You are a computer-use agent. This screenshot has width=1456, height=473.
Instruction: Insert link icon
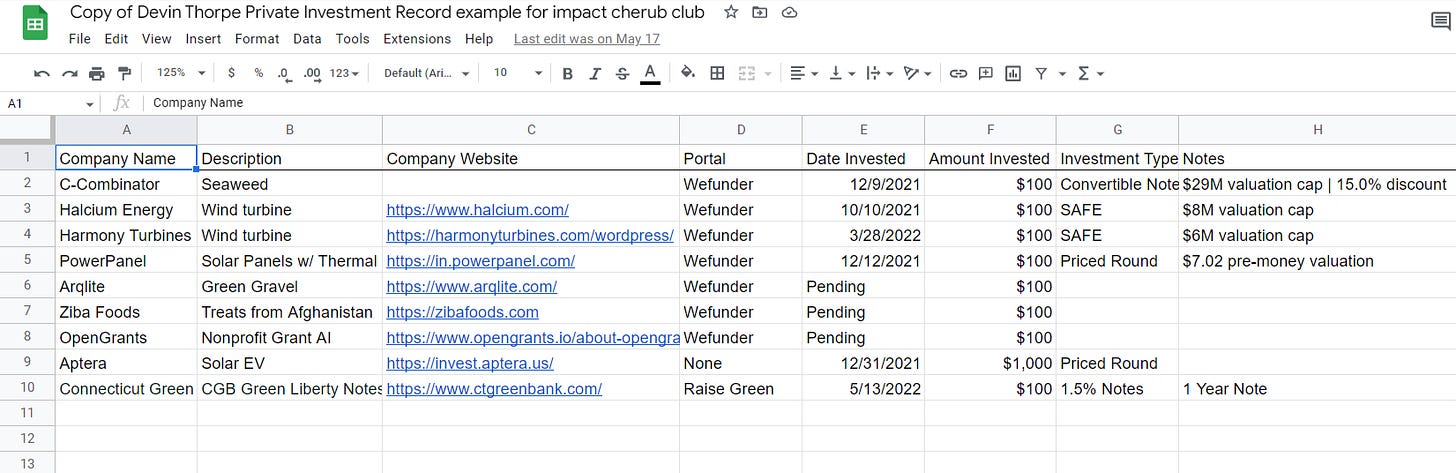pos(958,73)
